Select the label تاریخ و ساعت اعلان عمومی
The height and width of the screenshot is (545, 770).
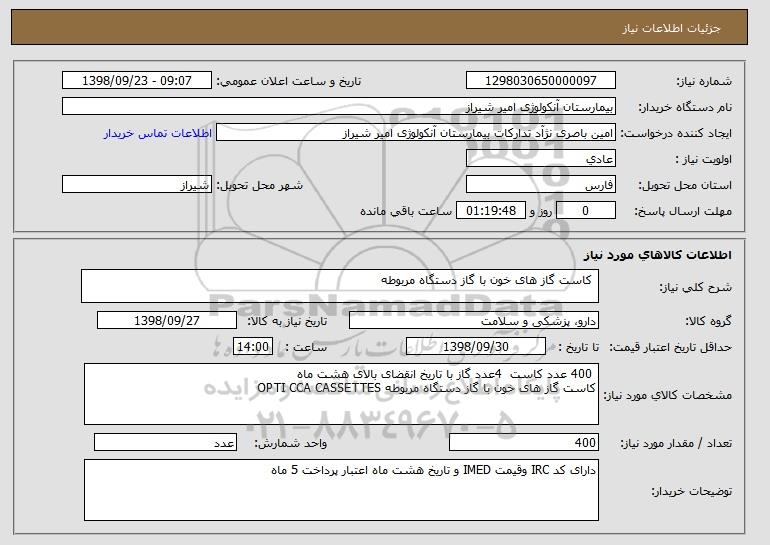(x=289, y=81)
